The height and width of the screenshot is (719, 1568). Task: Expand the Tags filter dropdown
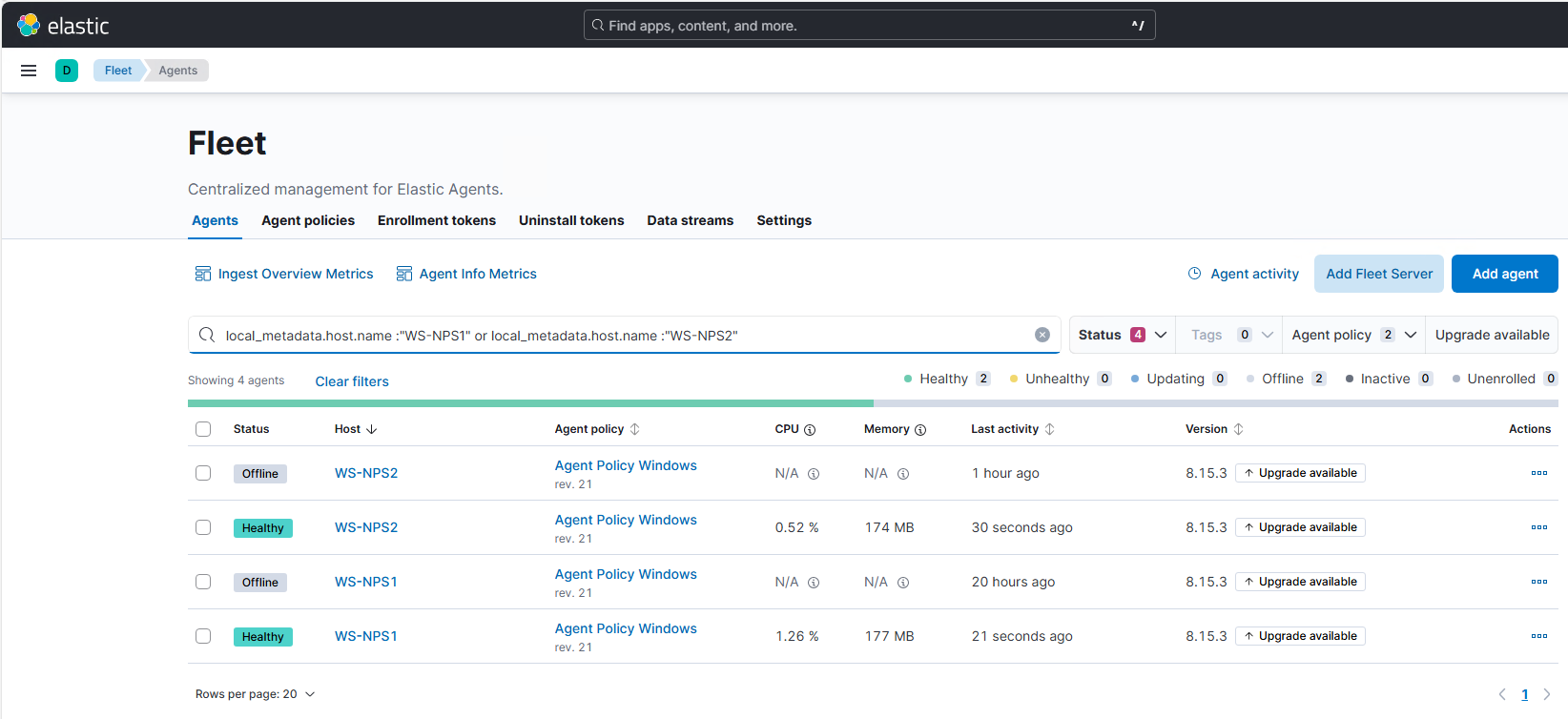tap(1231, 335)
